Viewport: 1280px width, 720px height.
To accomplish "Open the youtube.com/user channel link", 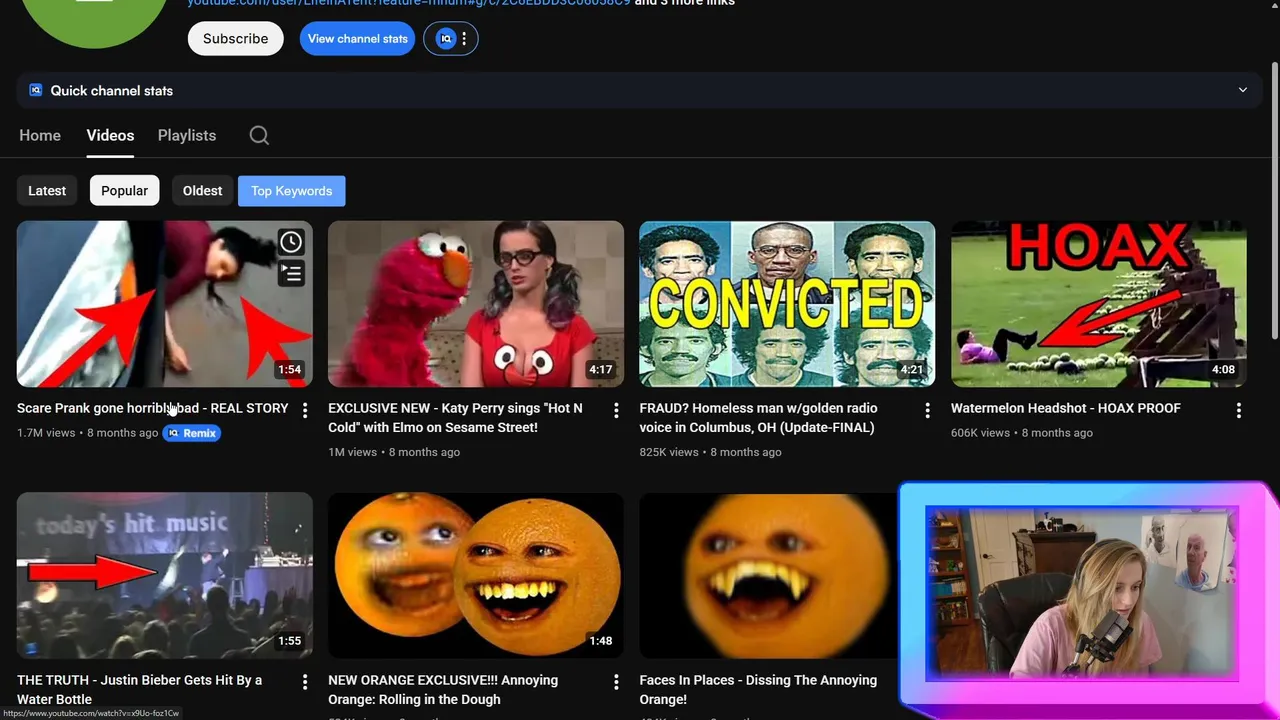I will point(409,3).
